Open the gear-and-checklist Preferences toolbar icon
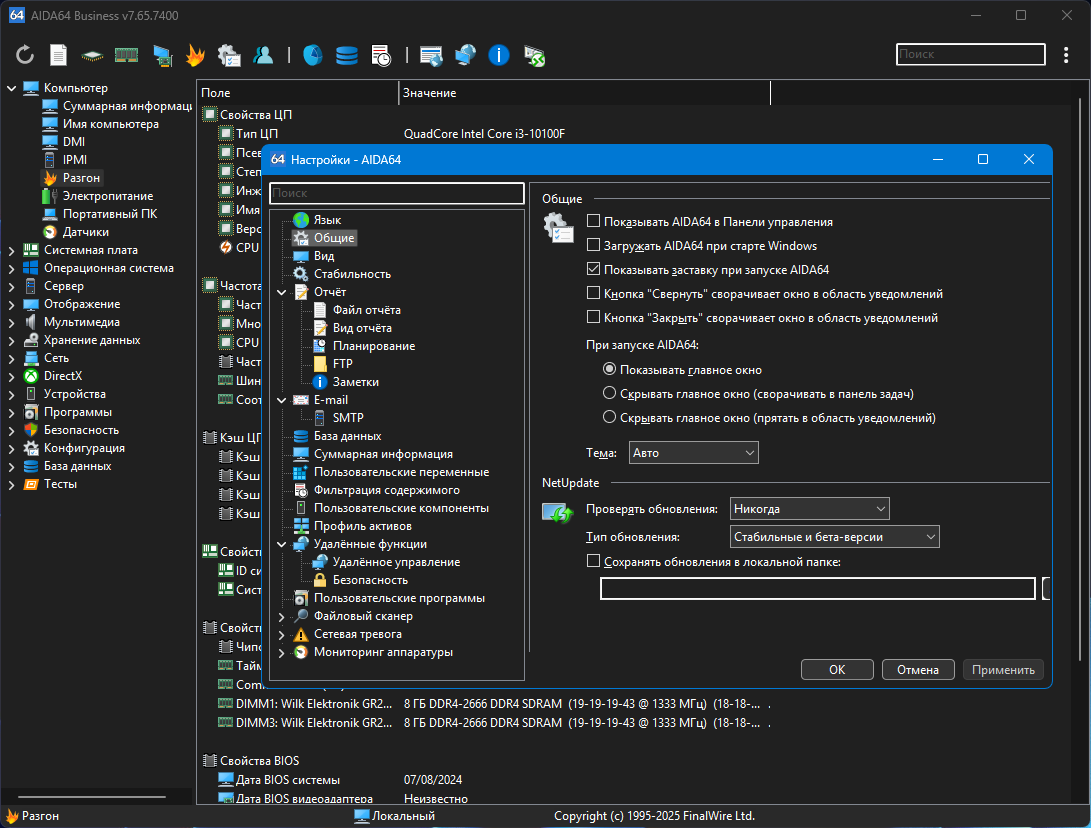 pyautogui.click(x=229, y=54)
